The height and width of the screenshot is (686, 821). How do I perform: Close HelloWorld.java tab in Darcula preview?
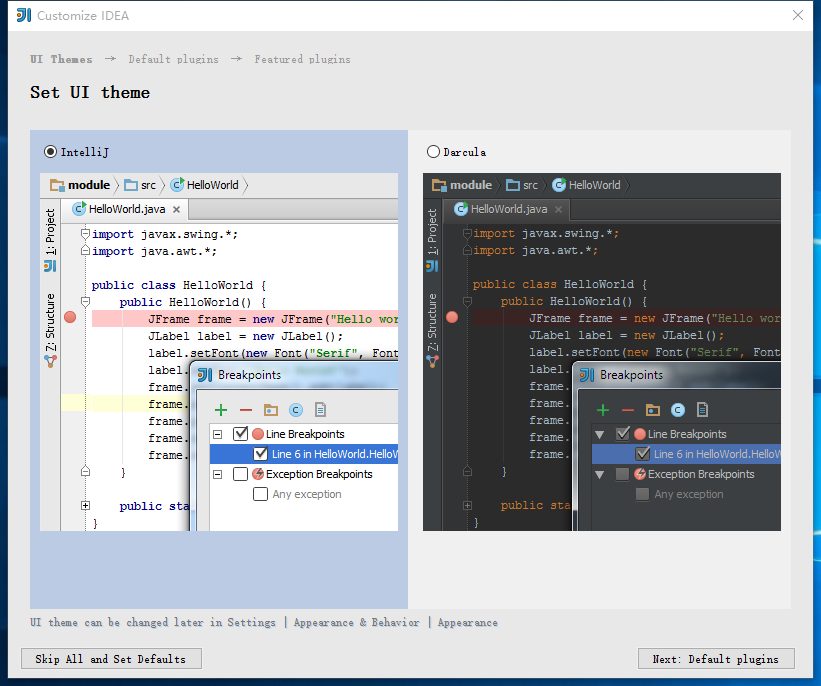coord(559,209)
